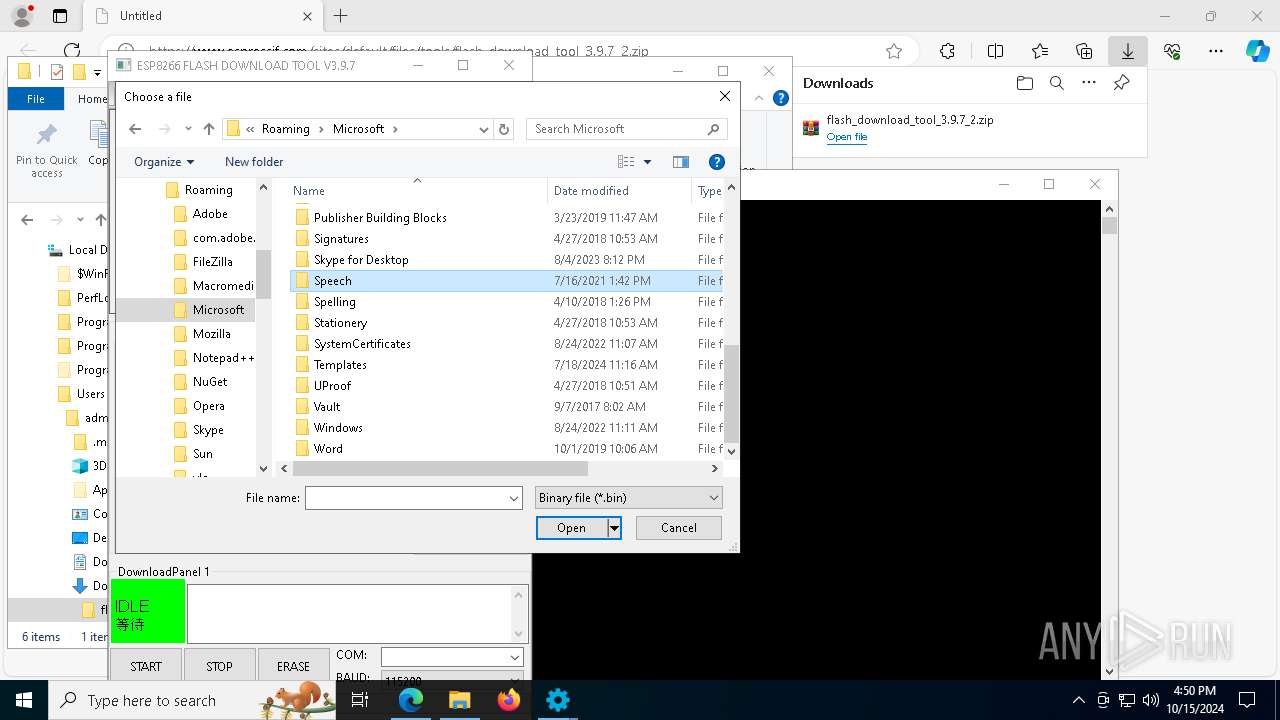Open the Organize menu
The height and width of the screenshot is (720, 1280).
click(x=164, y=162)
